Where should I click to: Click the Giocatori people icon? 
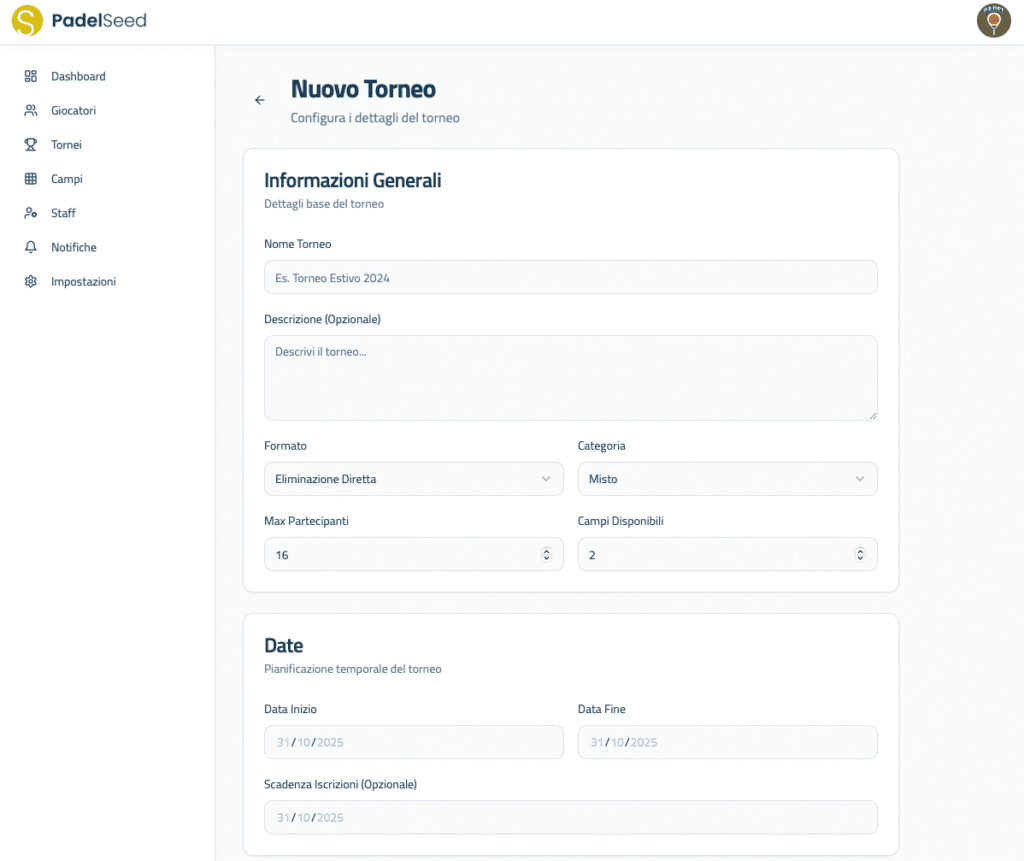click(x=31, y=111)
